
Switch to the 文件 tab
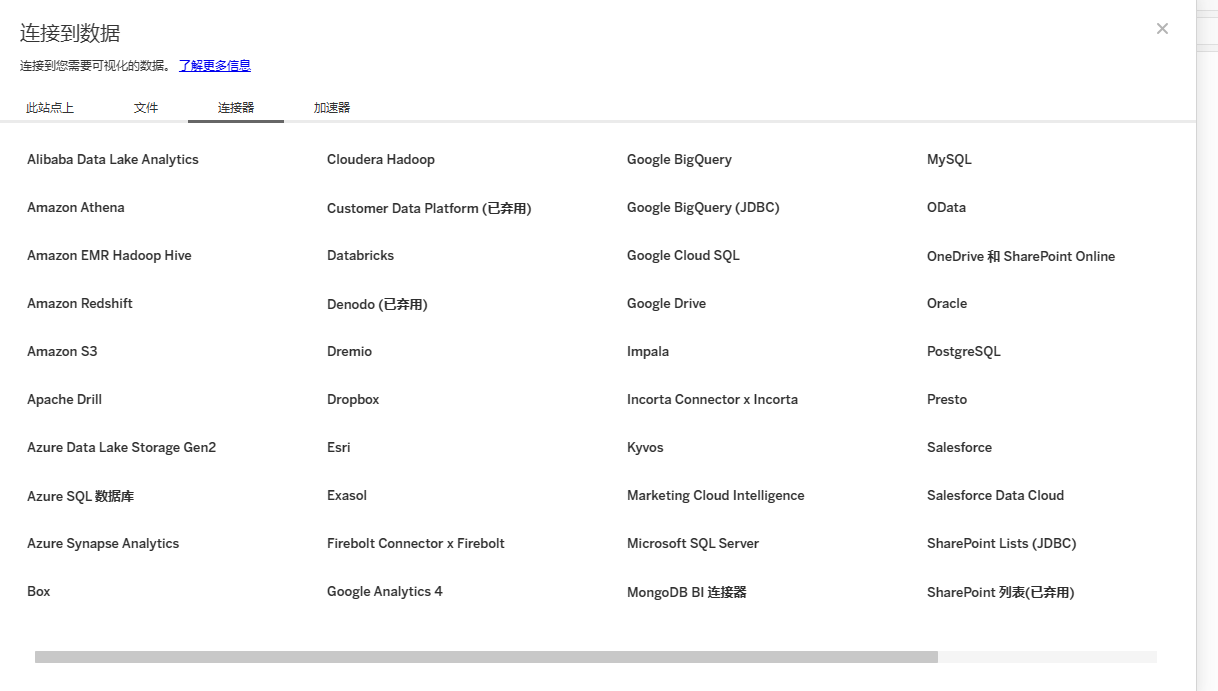[x=146, y=107]
